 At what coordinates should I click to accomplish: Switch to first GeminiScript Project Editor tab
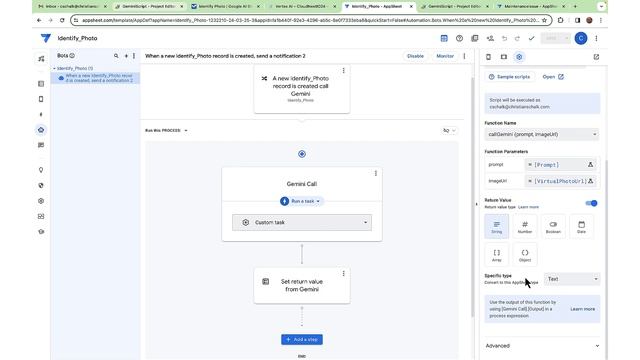click(x=149, y=7)
